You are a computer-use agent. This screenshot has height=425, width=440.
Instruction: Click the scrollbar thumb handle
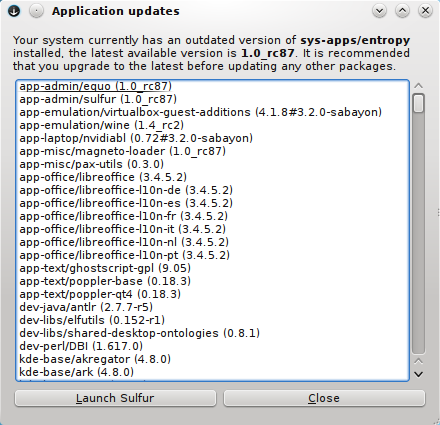pyautogui.click(x=418, y=103)
